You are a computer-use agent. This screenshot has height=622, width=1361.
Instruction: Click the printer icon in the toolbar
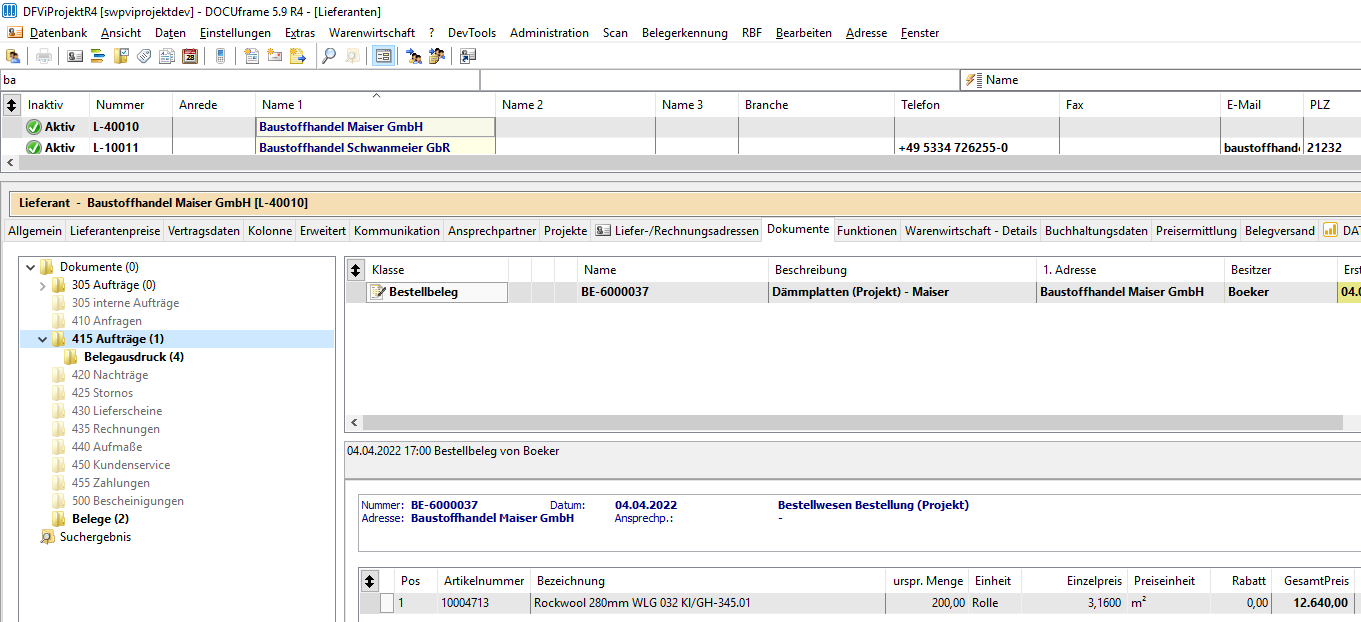coord(44,56)
